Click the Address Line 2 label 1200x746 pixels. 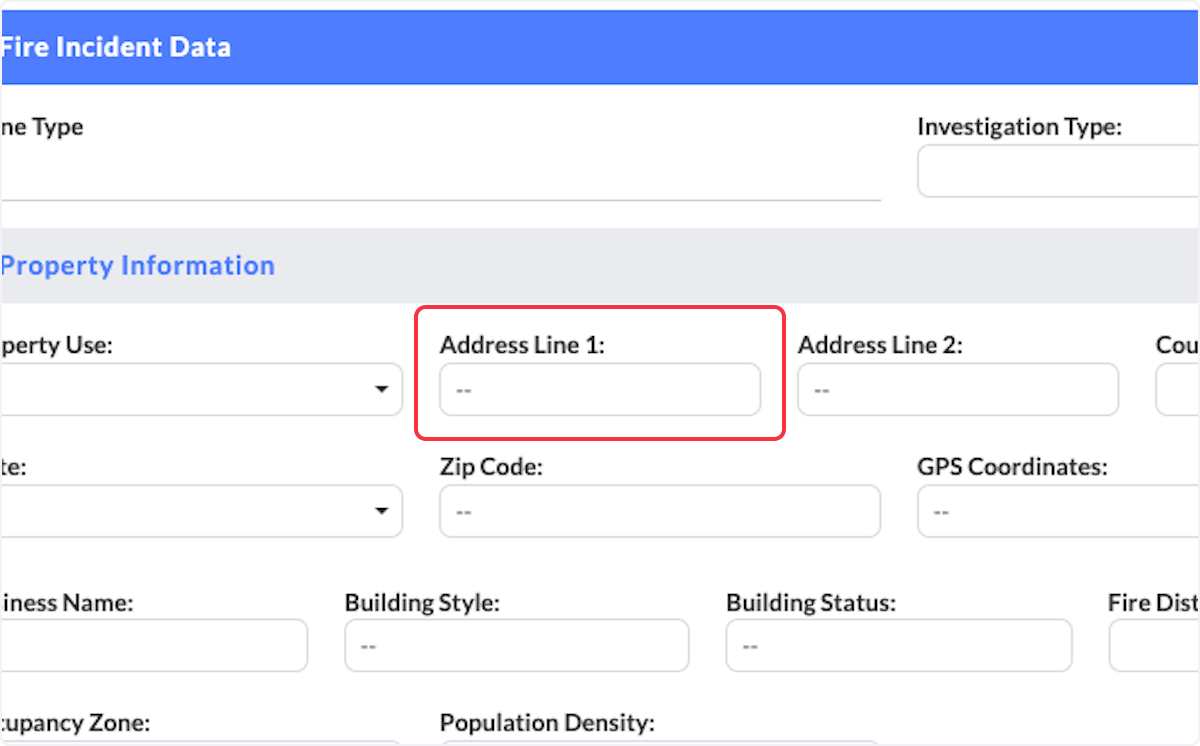point(880,345)
